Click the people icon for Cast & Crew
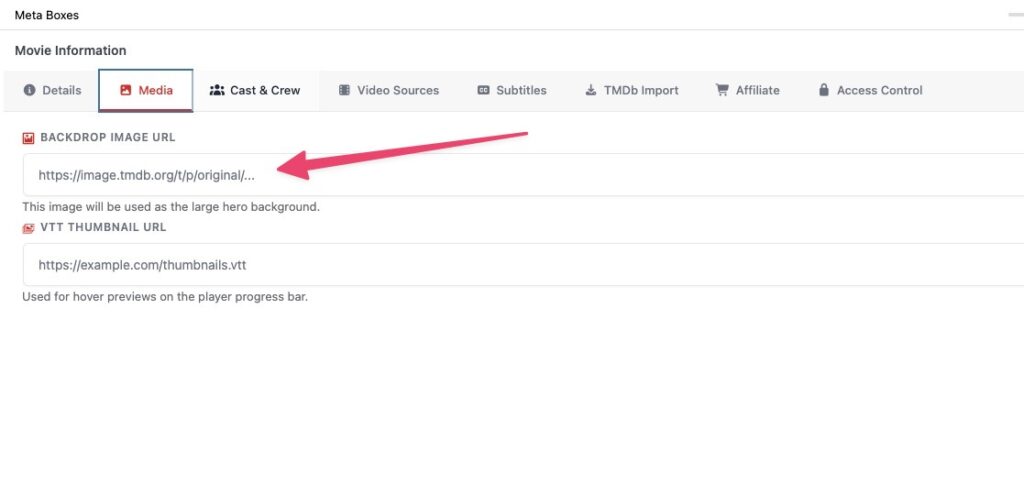Screen dimensions: 1024x496 217,90
